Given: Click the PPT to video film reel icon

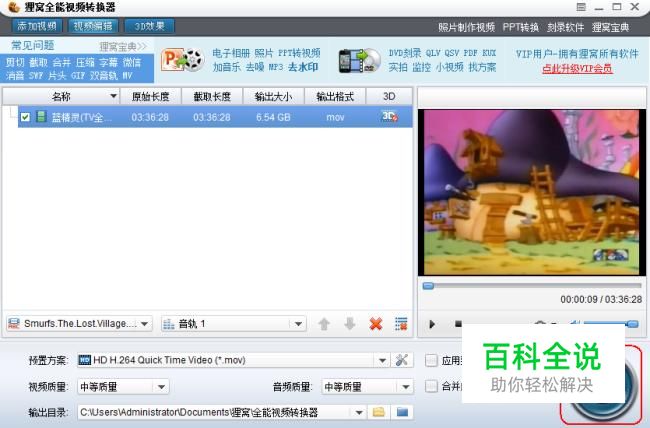Looking at the screenshot, I should (x=182, y=60).
